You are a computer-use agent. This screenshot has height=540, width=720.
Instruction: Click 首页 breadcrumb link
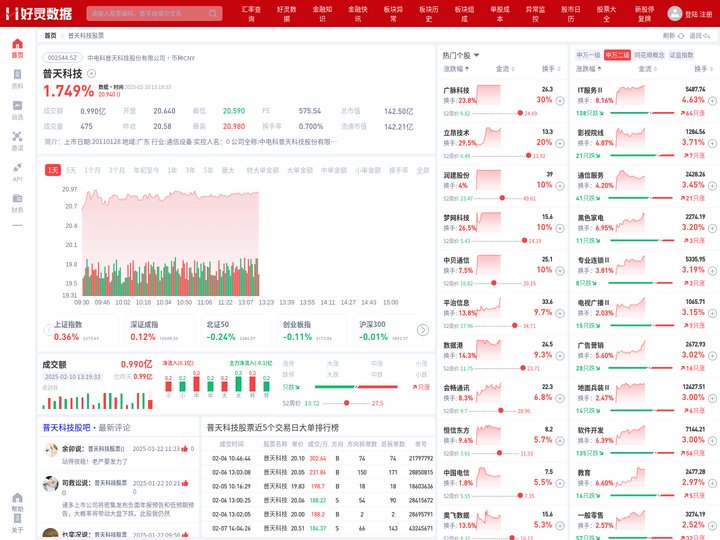pos(50,35)
